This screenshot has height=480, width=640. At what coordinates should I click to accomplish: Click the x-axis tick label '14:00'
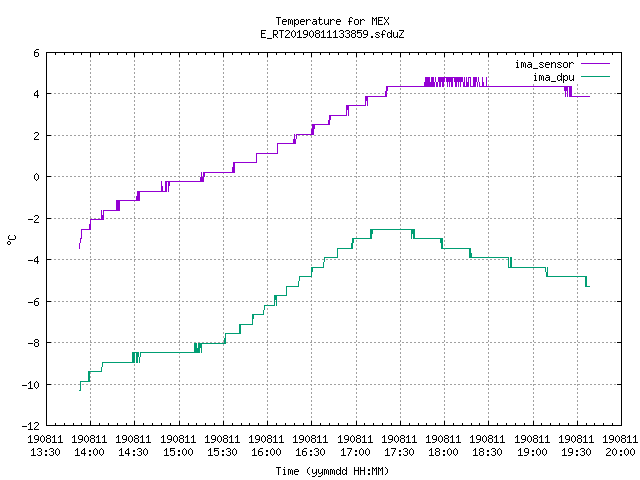point(89,452)
